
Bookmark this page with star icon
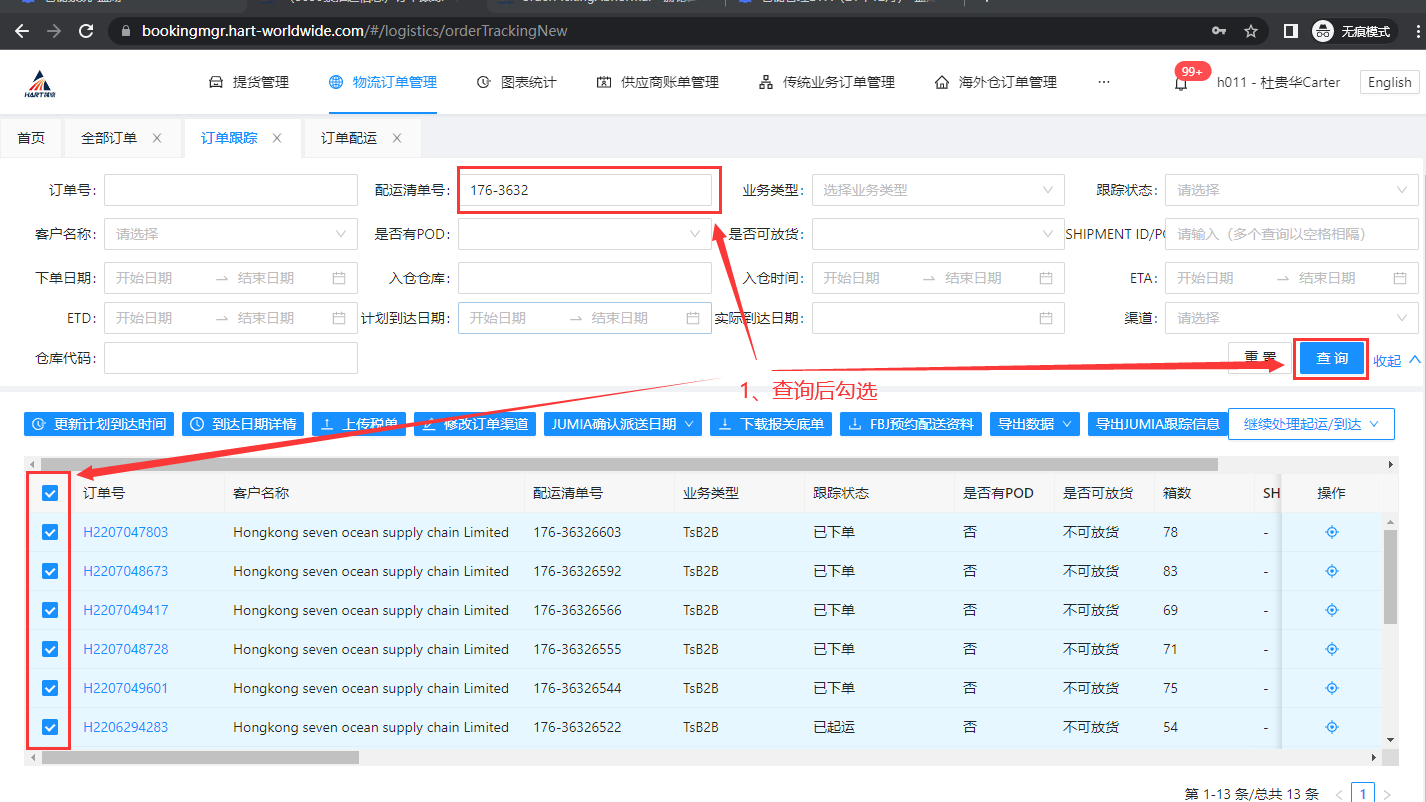pos(1251,31)
